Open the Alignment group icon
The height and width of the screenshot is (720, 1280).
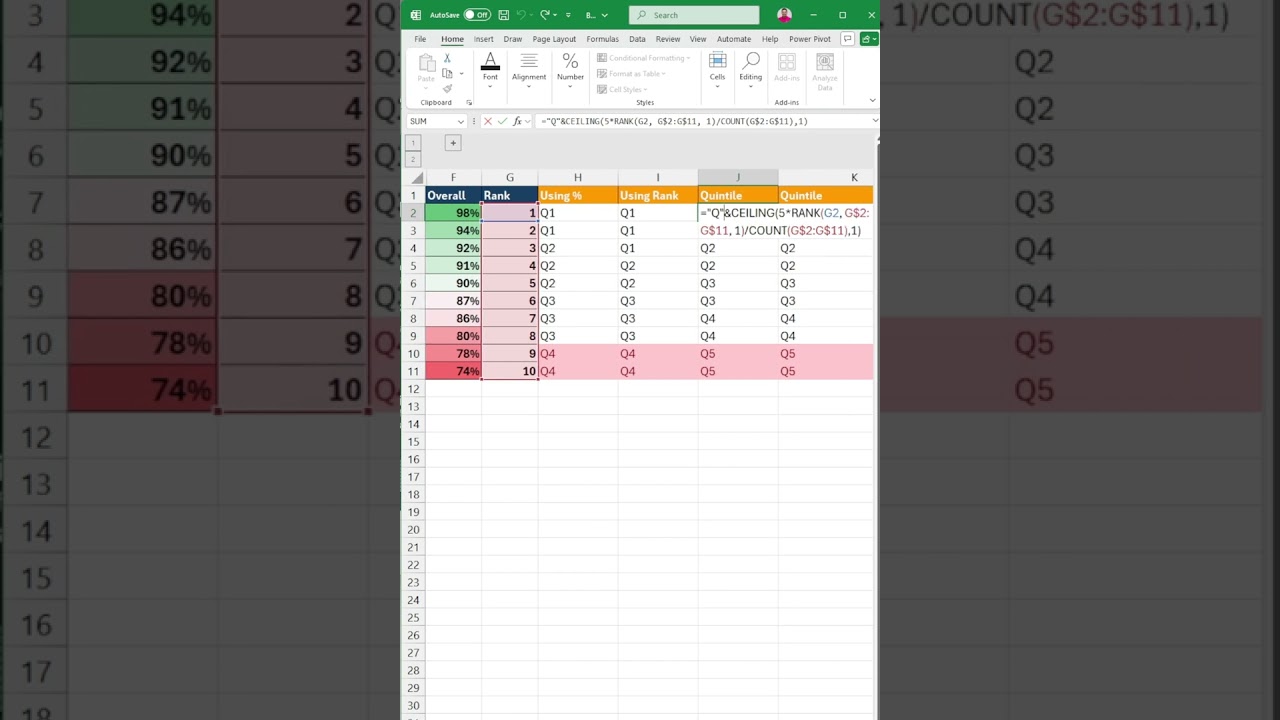click(x=529, y=62)
